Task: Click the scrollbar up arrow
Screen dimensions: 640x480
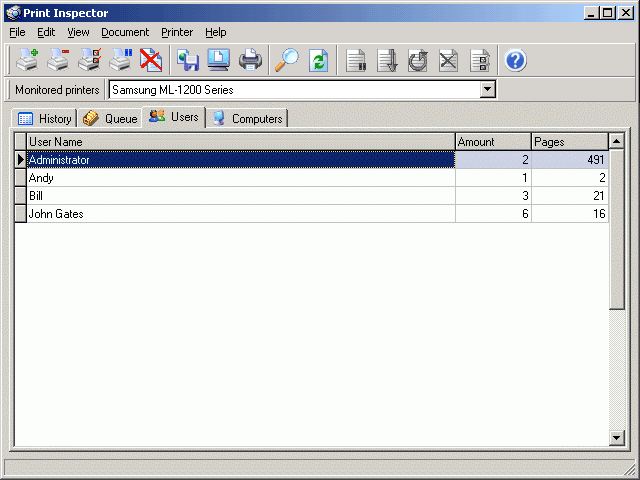Action: (616, 141)
